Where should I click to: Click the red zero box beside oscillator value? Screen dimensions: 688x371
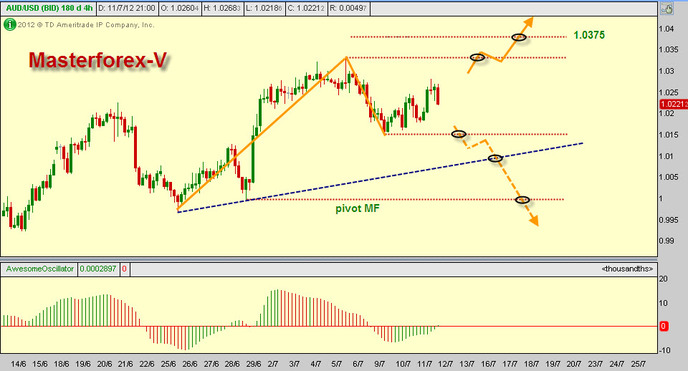124,269
